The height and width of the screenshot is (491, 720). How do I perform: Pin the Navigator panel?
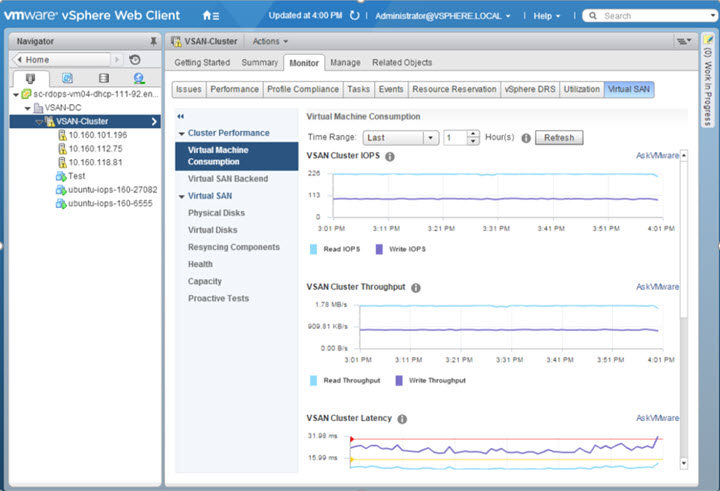(x=153, y=41)
